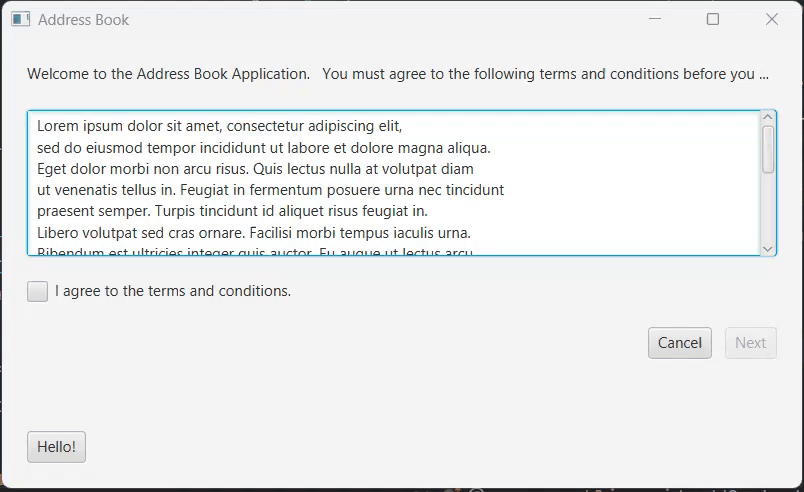Click the terms text scrollbar thumb
The width and height of the screenshot is (804, 492).
point(768,149)
